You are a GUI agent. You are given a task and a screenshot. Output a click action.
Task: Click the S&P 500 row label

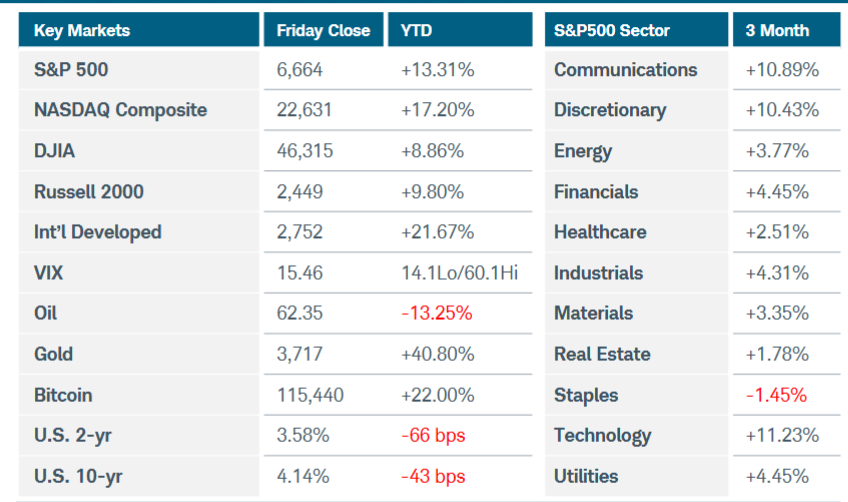point(71,70)
